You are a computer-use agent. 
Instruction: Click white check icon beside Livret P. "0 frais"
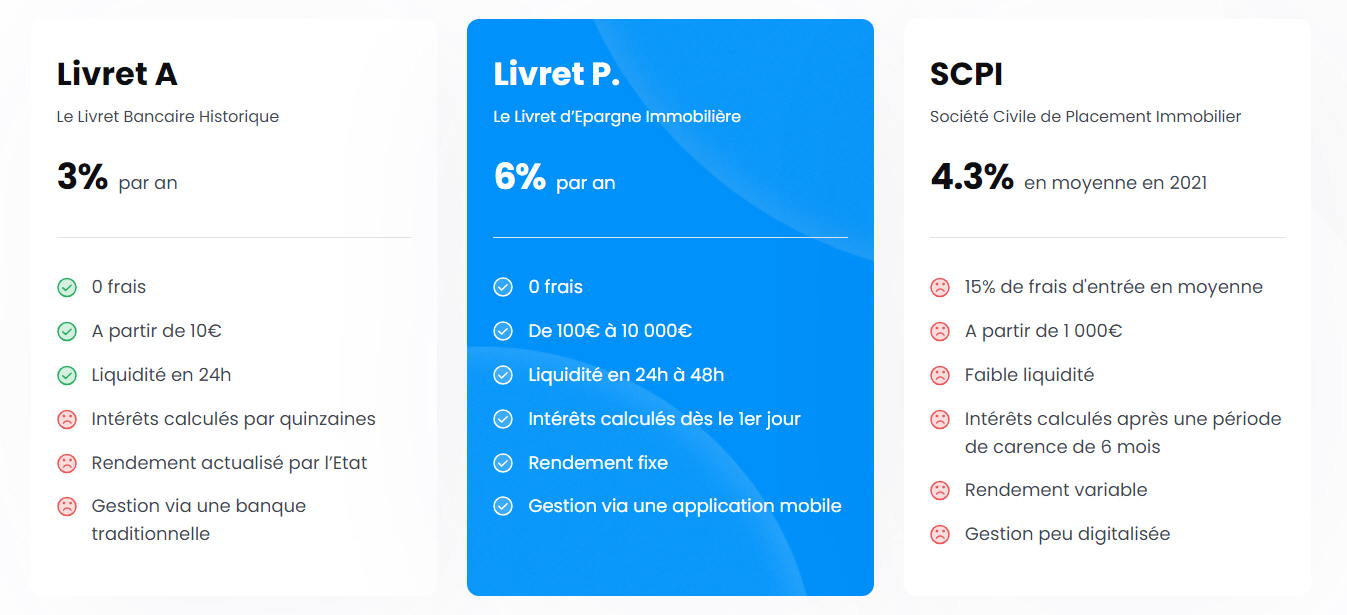(503, 288)
